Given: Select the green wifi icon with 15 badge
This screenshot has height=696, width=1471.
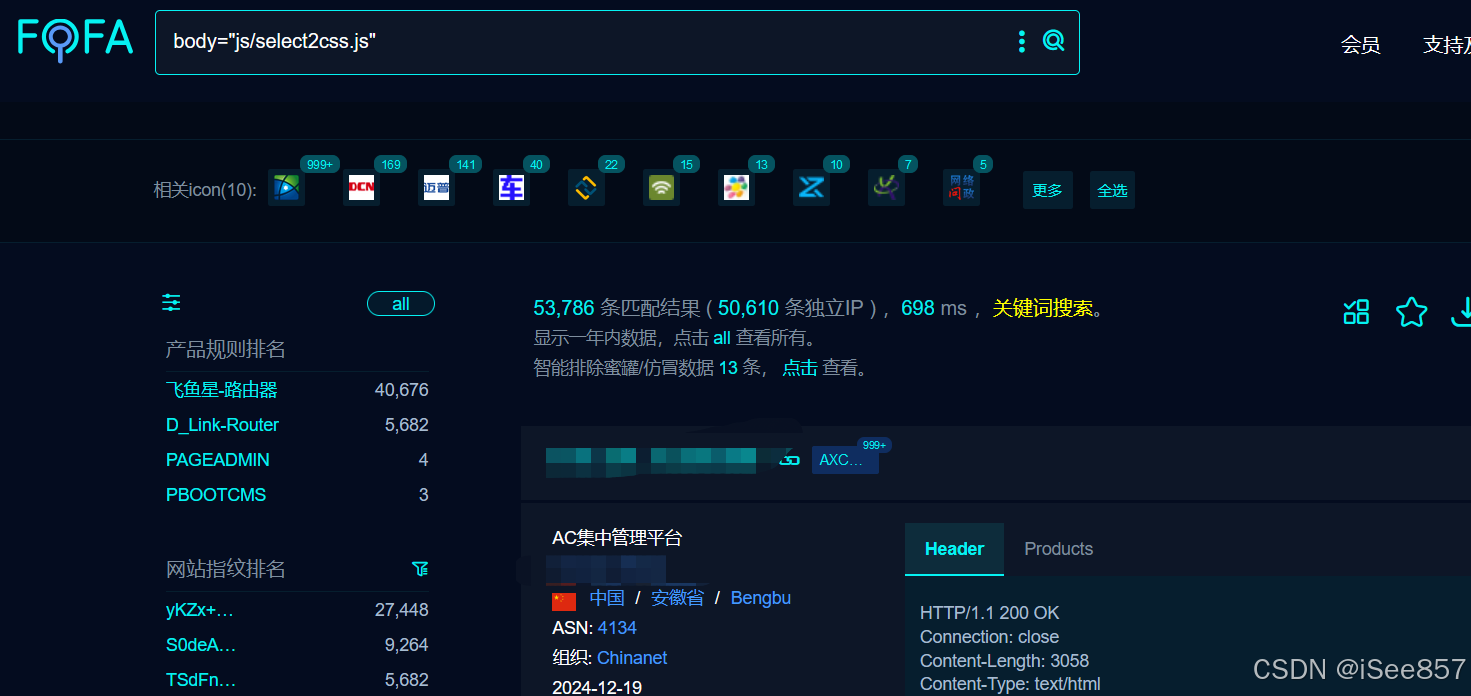Looking at the screenshot, I should 661,187.
